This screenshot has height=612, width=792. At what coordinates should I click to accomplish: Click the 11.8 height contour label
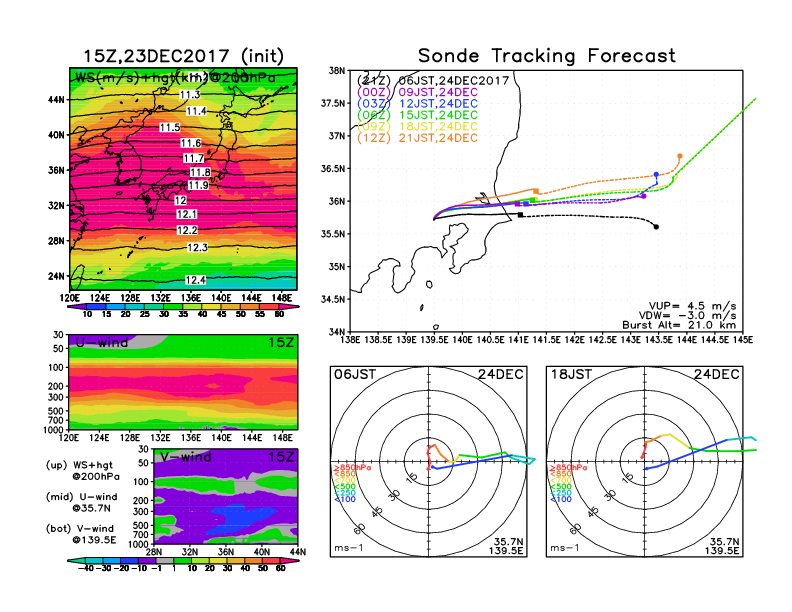coord(199,173)
